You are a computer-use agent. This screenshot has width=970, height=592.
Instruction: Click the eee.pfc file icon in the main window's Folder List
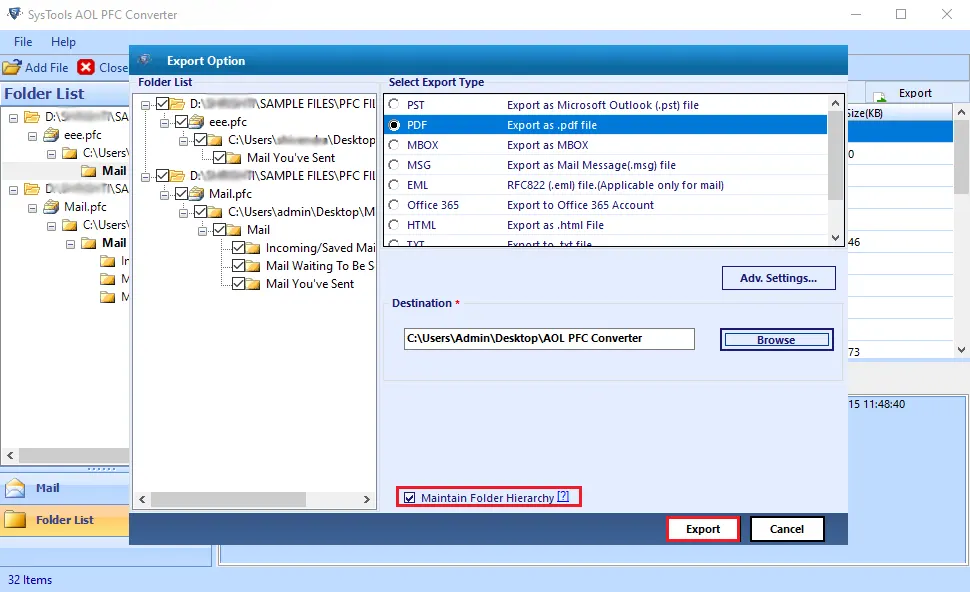tap(51, 135)
